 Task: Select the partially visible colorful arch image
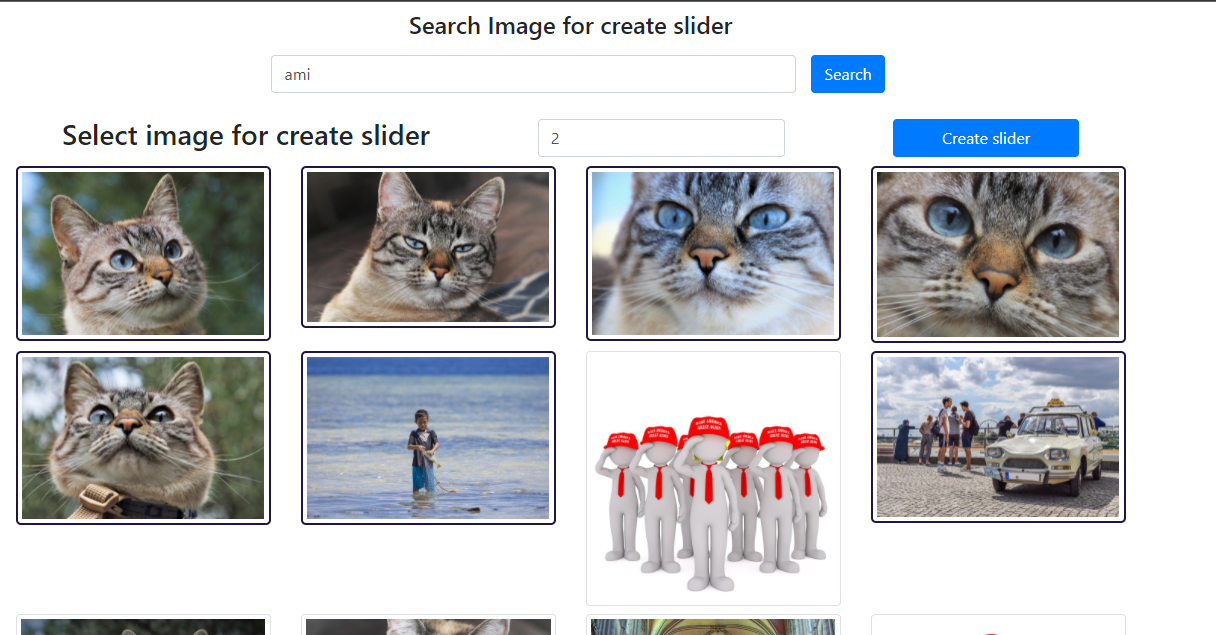[x=713, y=625]
